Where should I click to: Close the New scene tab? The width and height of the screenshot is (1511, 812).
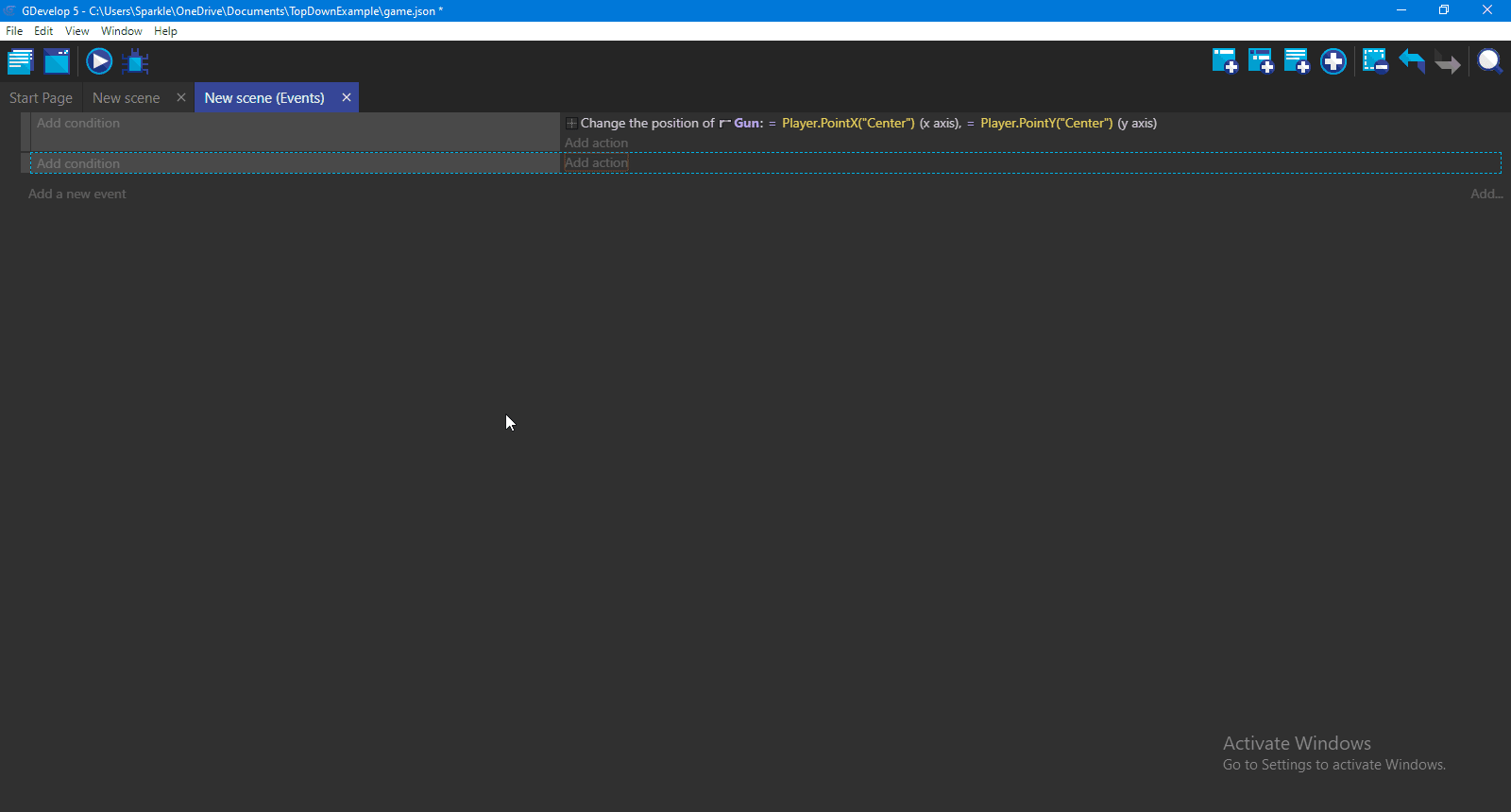point(181,97)
